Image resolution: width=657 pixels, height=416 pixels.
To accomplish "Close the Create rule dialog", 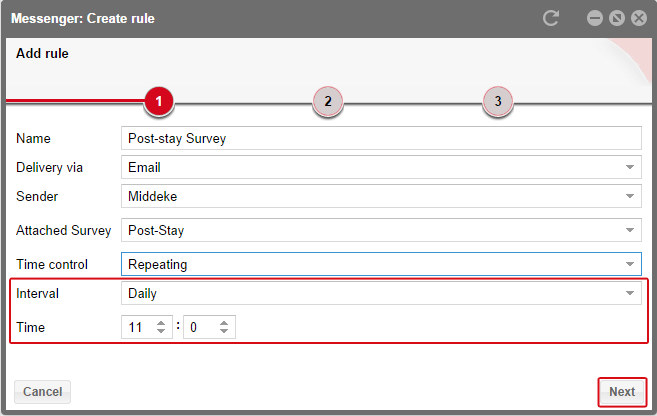I will (639, 18).
